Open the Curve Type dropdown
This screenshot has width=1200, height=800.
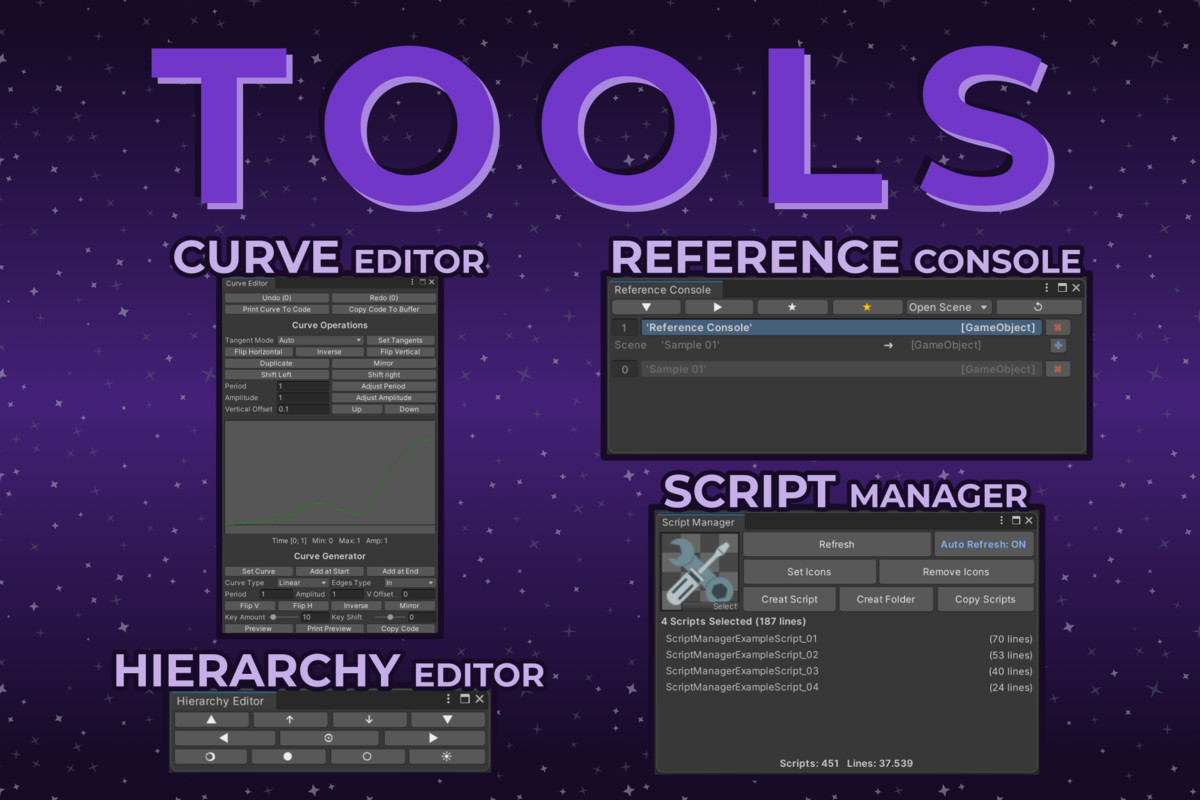(x=303, y=582)
